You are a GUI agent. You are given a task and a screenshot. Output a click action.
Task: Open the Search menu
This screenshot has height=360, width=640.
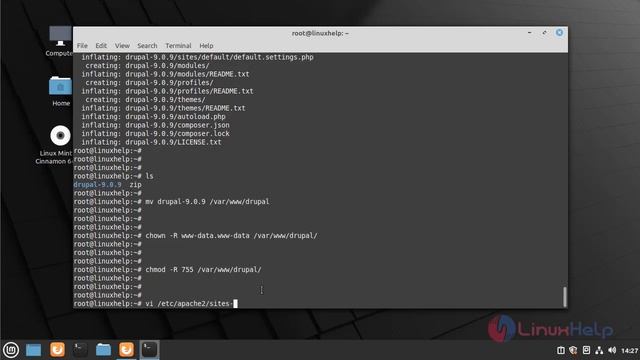tap(147, 46)
